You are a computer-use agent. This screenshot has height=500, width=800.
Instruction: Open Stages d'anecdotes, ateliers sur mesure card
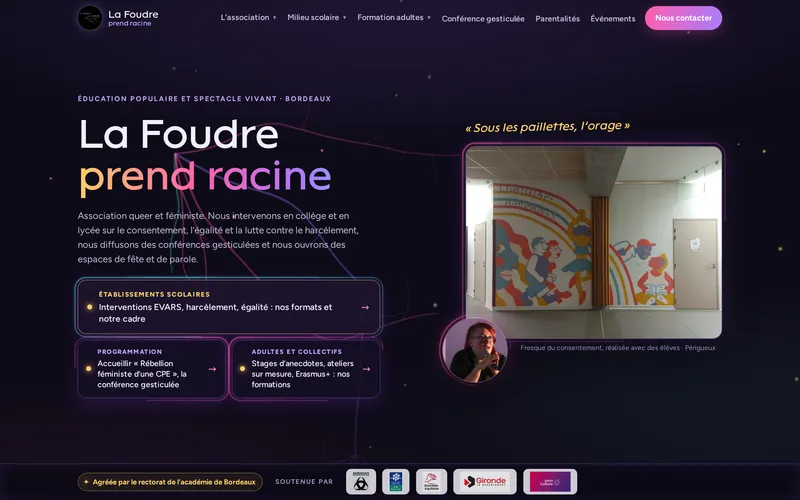pos(305,369)
